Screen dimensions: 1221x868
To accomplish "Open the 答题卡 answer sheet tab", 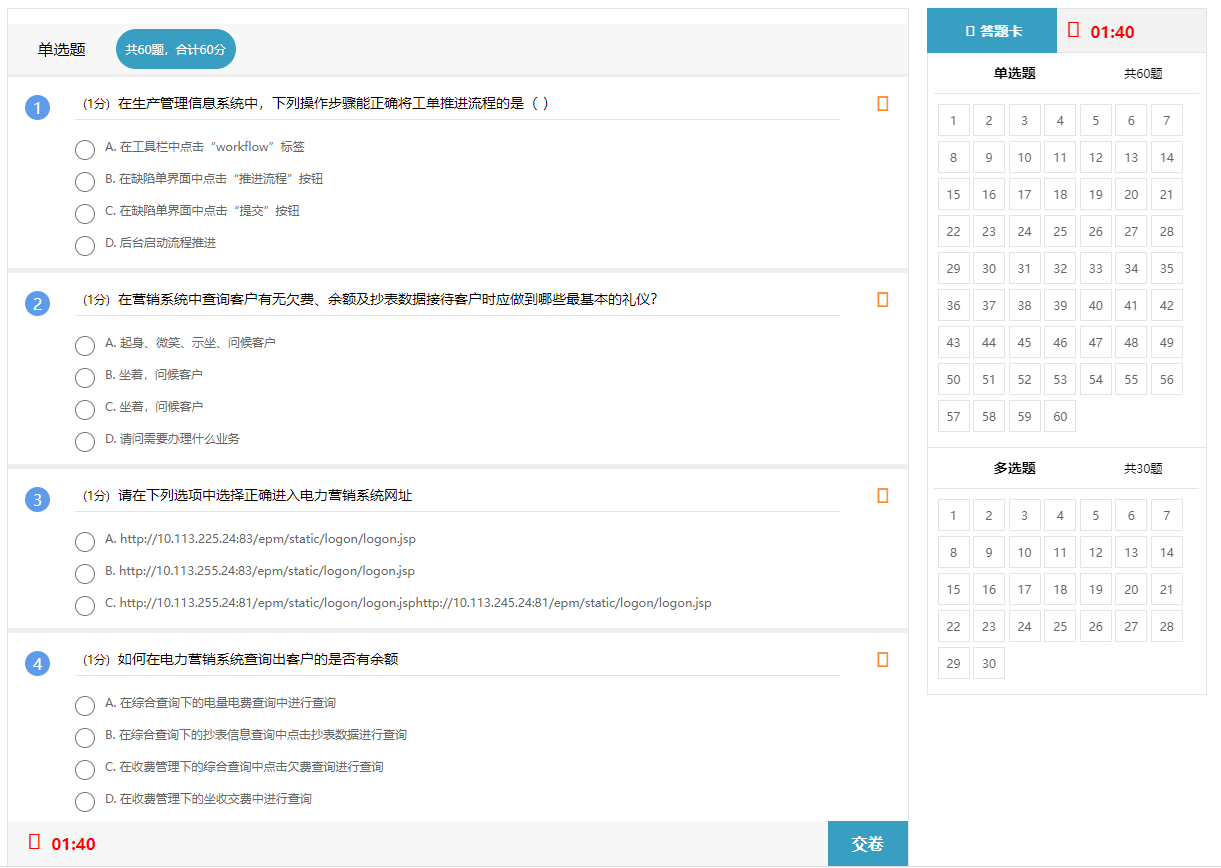I will click(991, 30).
